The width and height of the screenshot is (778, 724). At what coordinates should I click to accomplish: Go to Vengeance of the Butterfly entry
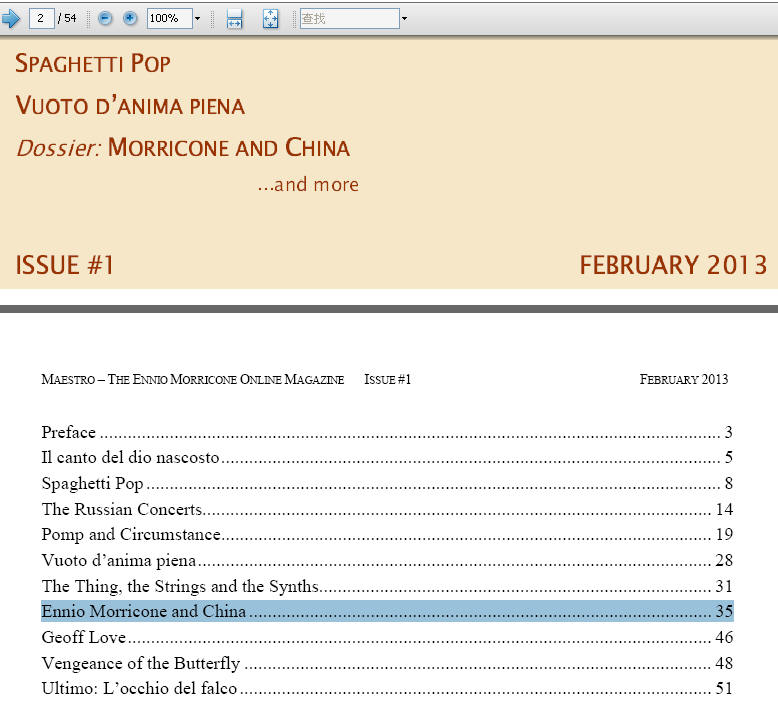coord(387,663)
